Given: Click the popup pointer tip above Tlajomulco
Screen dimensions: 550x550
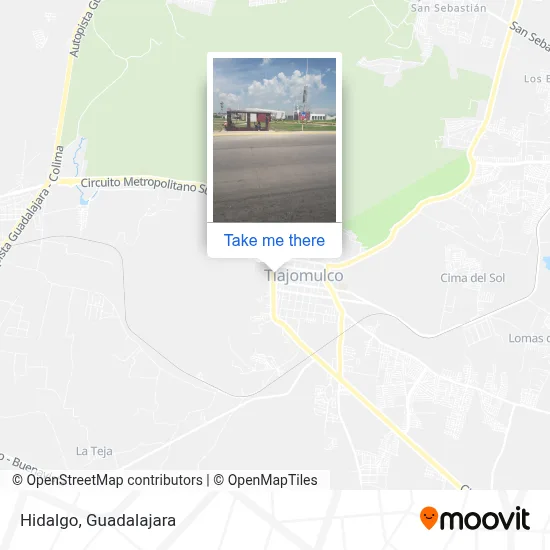Looking at the screenshot, I should tap(274, 267).
